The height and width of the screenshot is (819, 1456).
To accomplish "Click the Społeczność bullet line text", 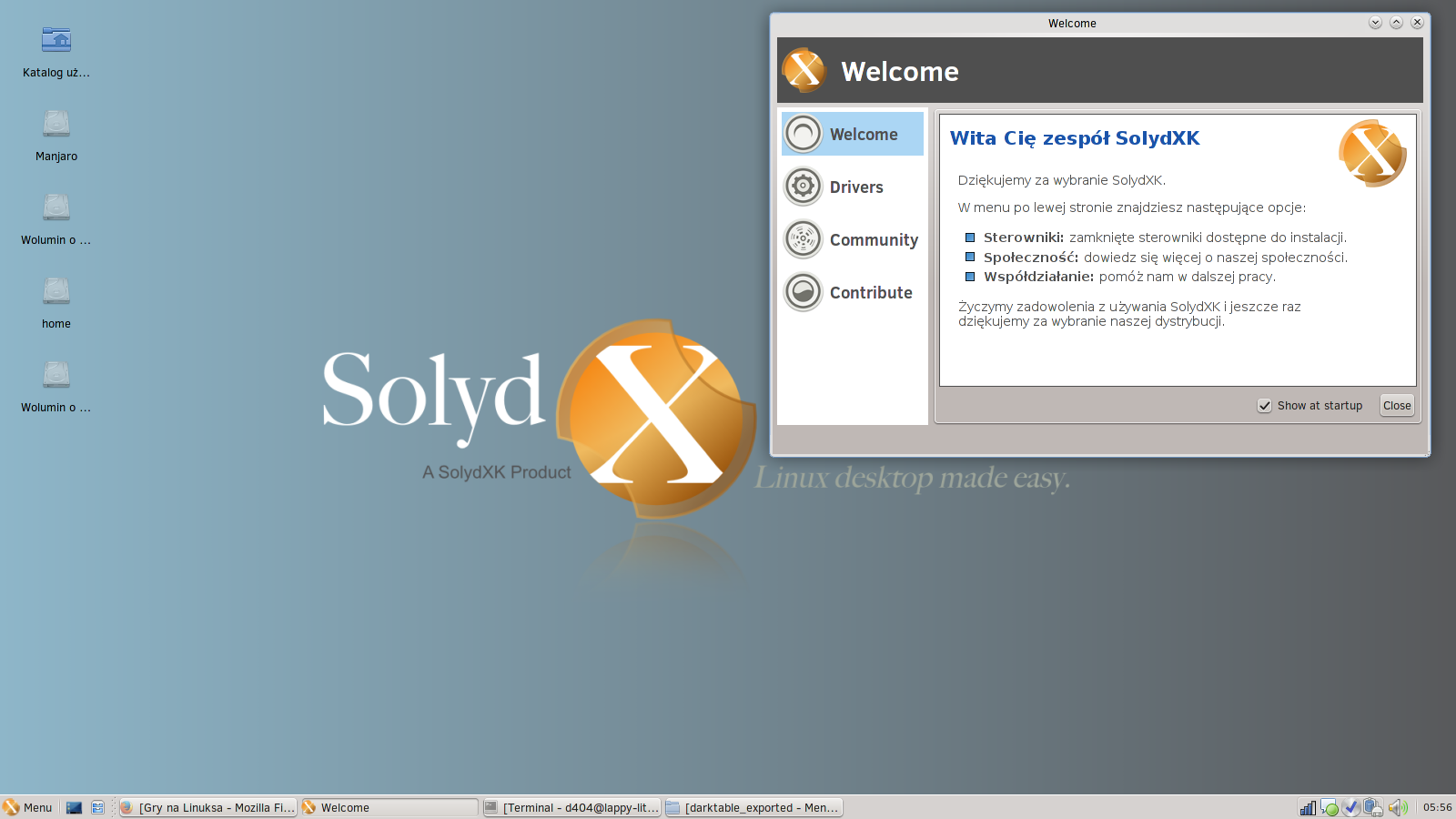I will 1166,258.
